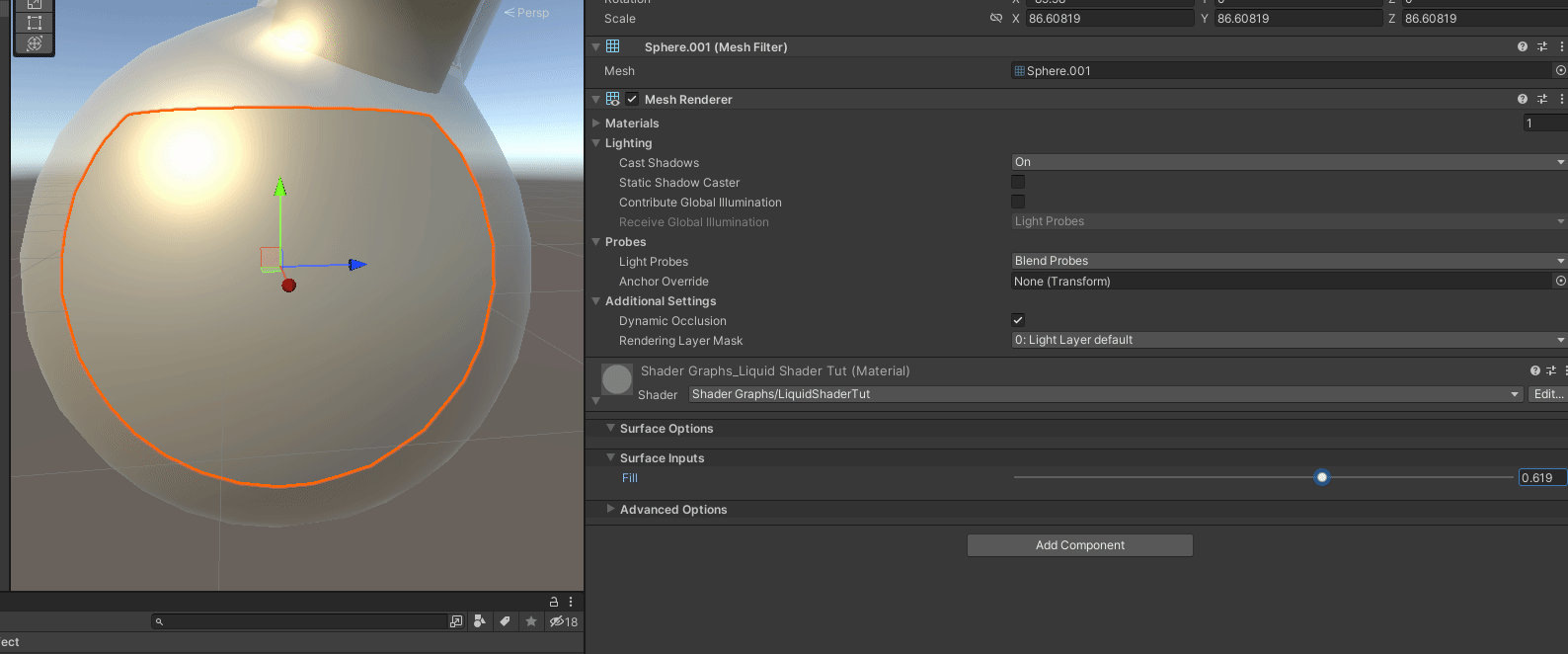Collapse the Probes section

tap(595, 242)
